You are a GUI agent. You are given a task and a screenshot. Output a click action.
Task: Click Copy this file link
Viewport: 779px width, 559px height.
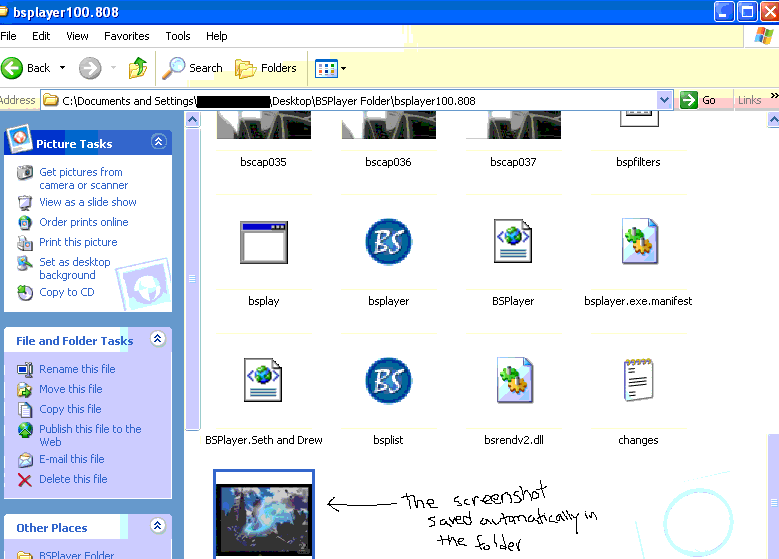(x=71, y=409)
